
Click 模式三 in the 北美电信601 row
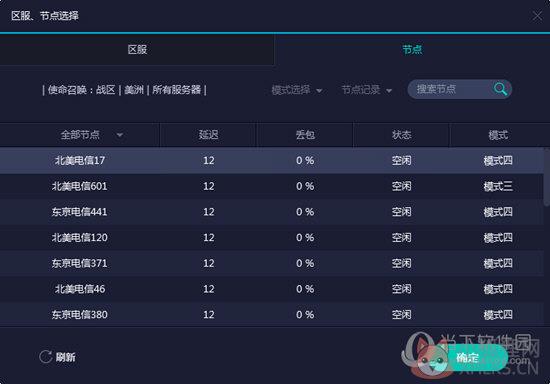498,186
